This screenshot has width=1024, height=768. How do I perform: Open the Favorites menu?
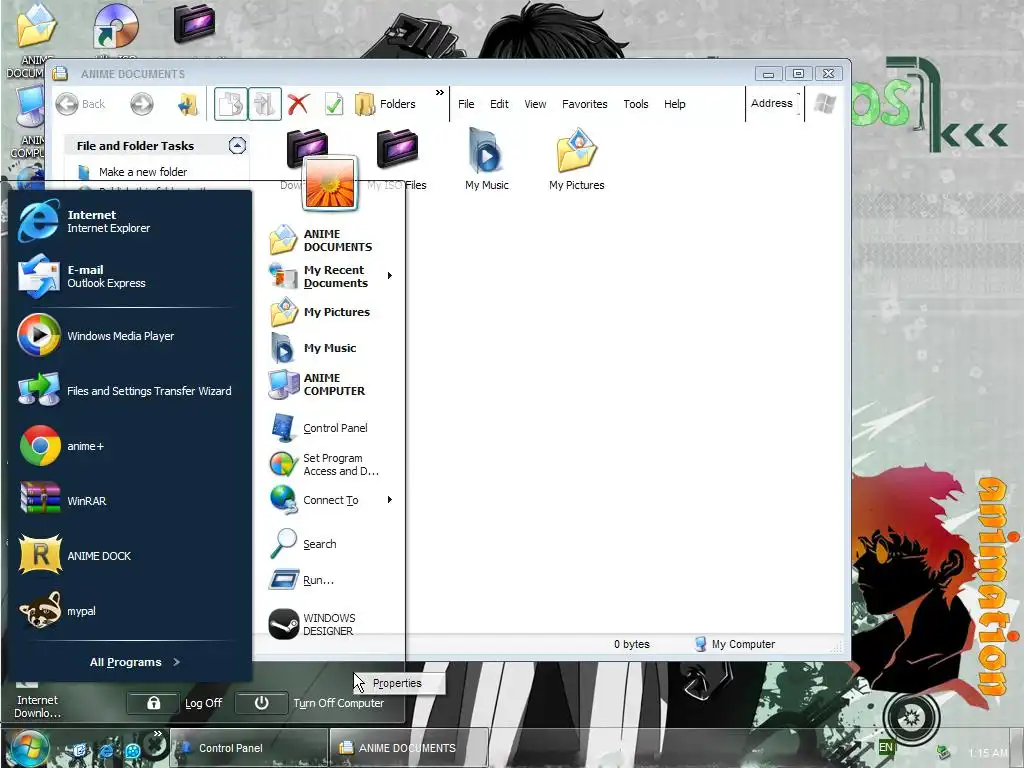tap(584, 104)
